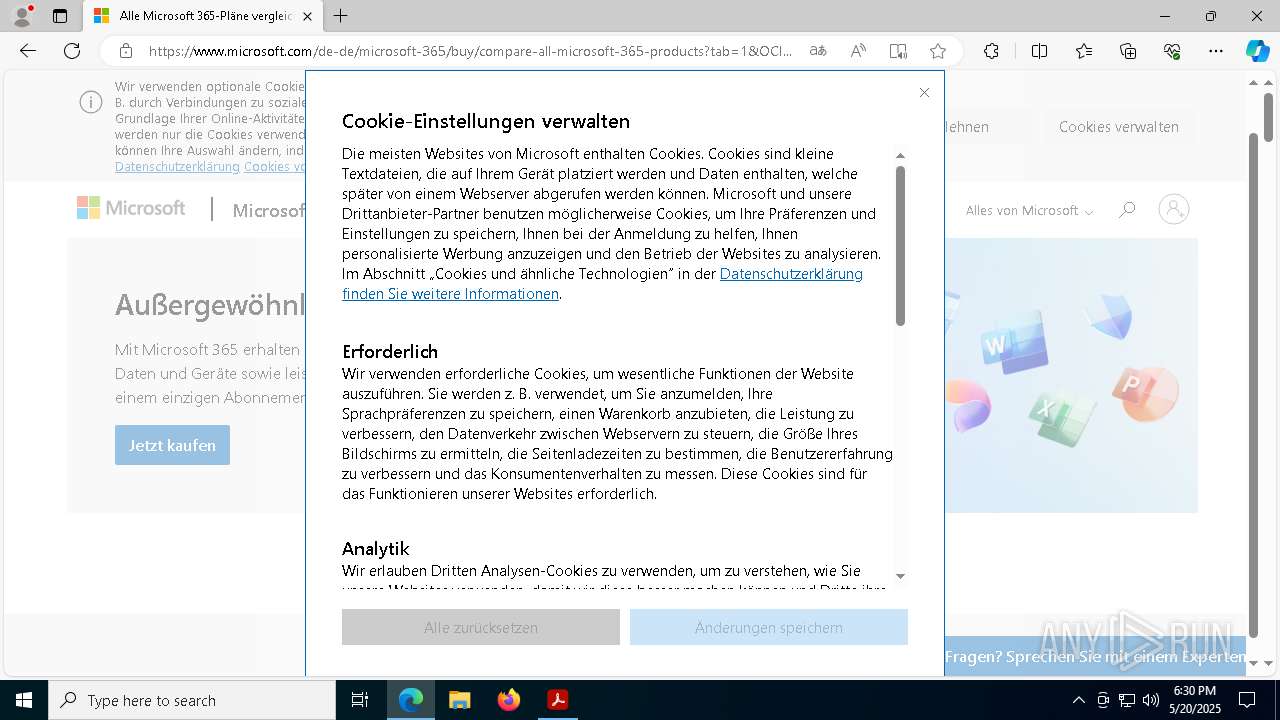Viewport: 1280px width, 720px height.
Task: Open the Copilot sidebar icon
Action: pyautogui.click(x=1257, y=51)
